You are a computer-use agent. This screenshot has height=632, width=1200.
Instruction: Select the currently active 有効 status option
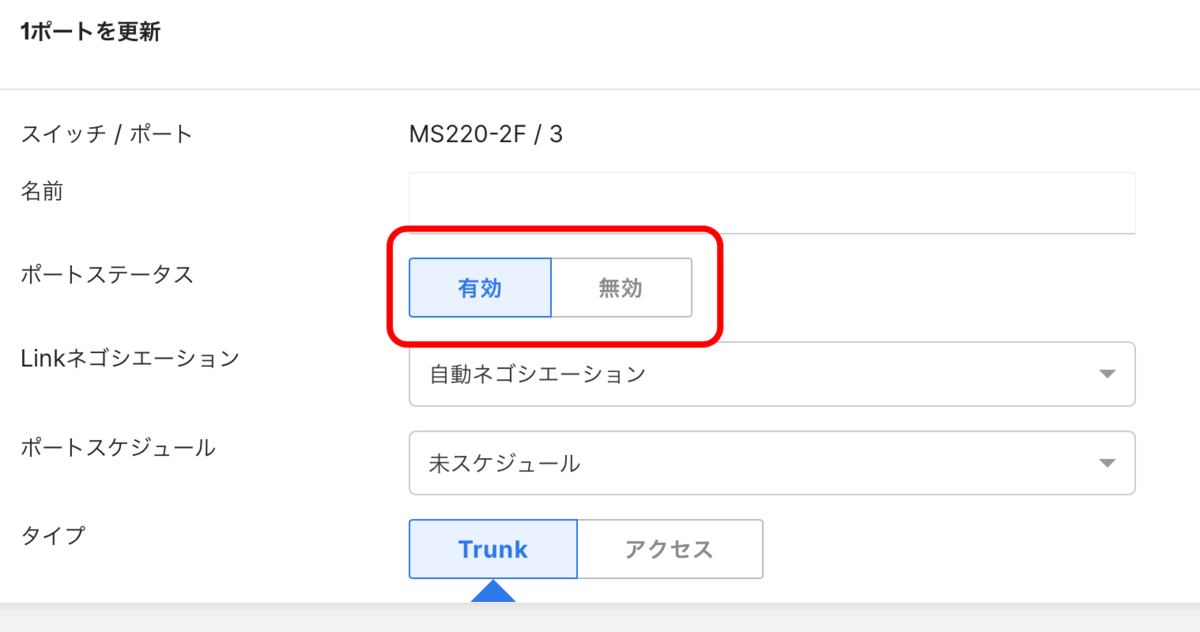(480, 287)
